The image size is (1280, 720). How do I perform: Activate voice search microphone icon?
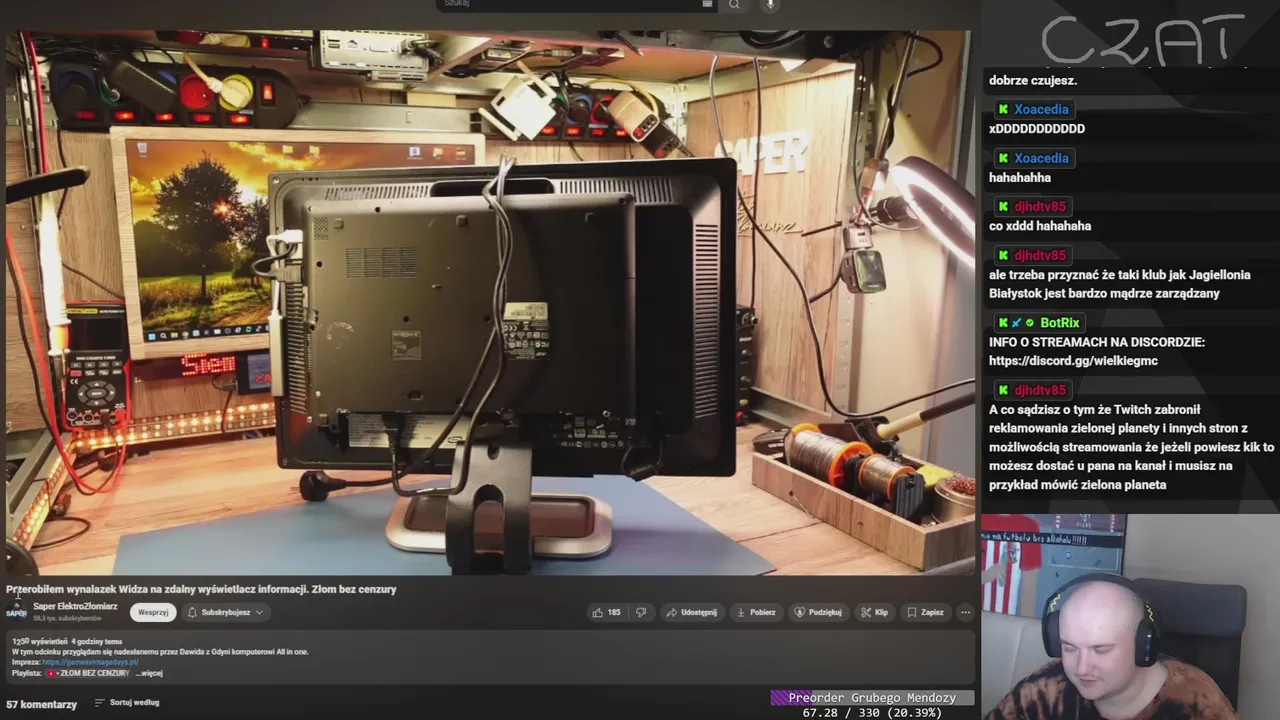pyautogui.click(x=769, y=4)
